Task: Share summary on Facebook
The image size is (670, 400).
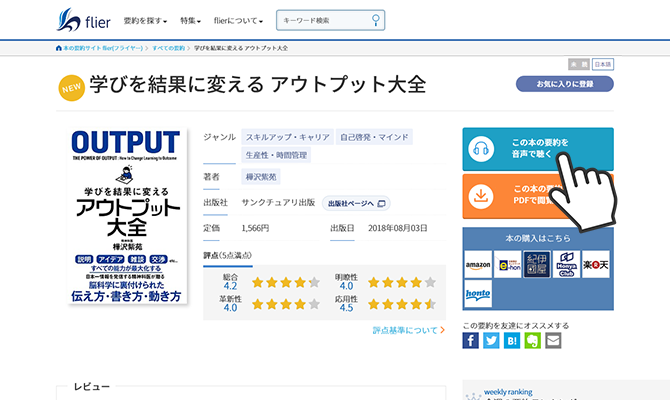Action: click(x=470, y=341)
